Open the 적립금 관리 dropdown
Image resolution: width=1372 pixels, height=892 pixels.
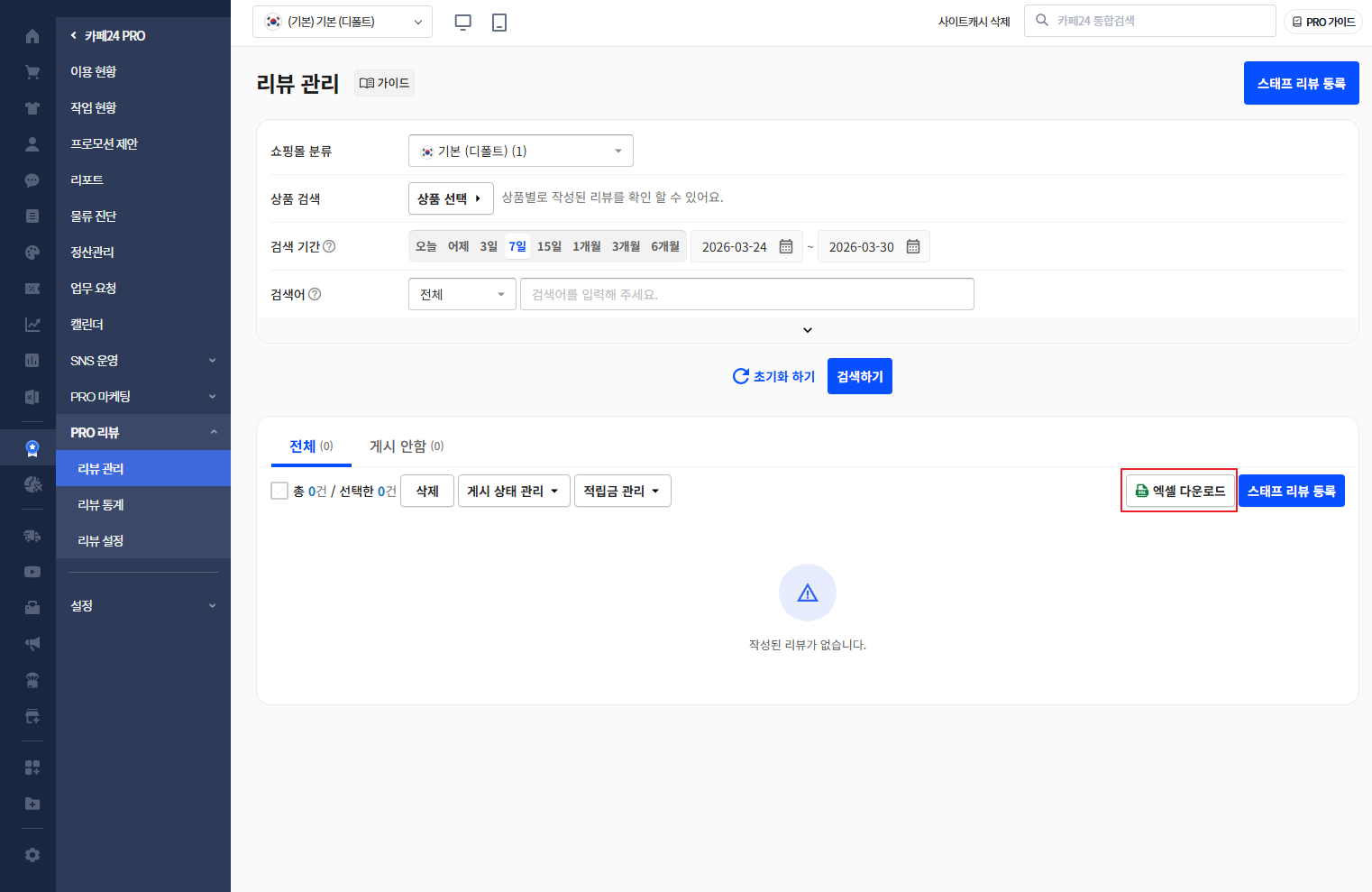click(x=623, y=491)
